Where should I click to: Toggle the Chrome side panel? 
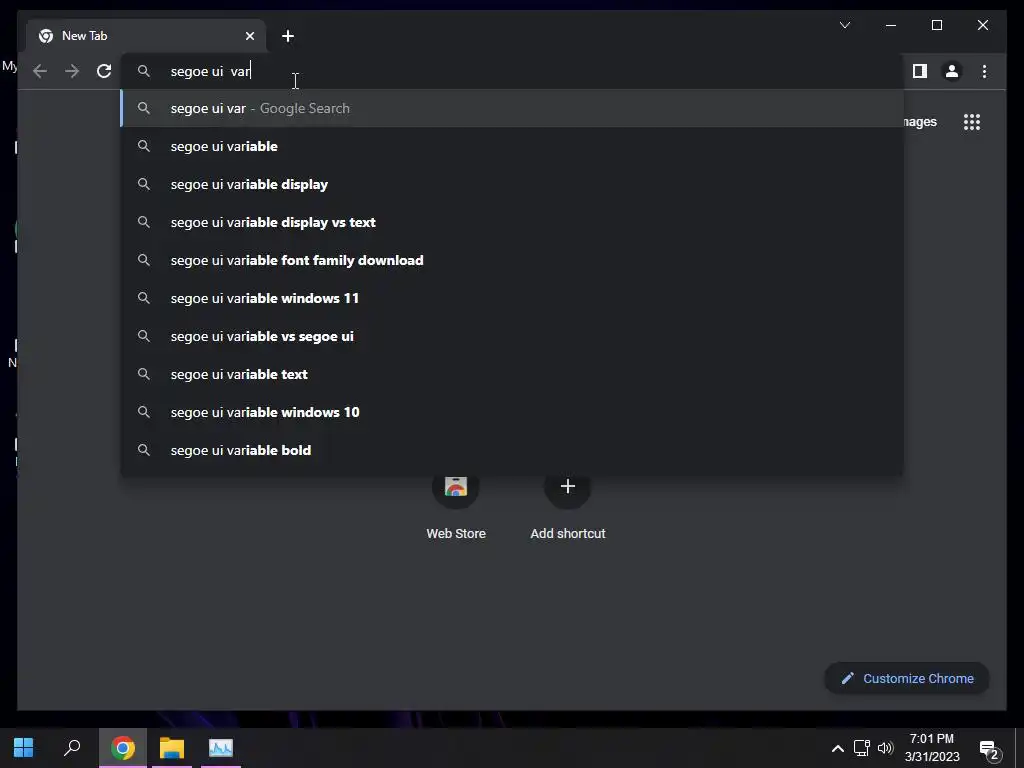click(920, 71)
